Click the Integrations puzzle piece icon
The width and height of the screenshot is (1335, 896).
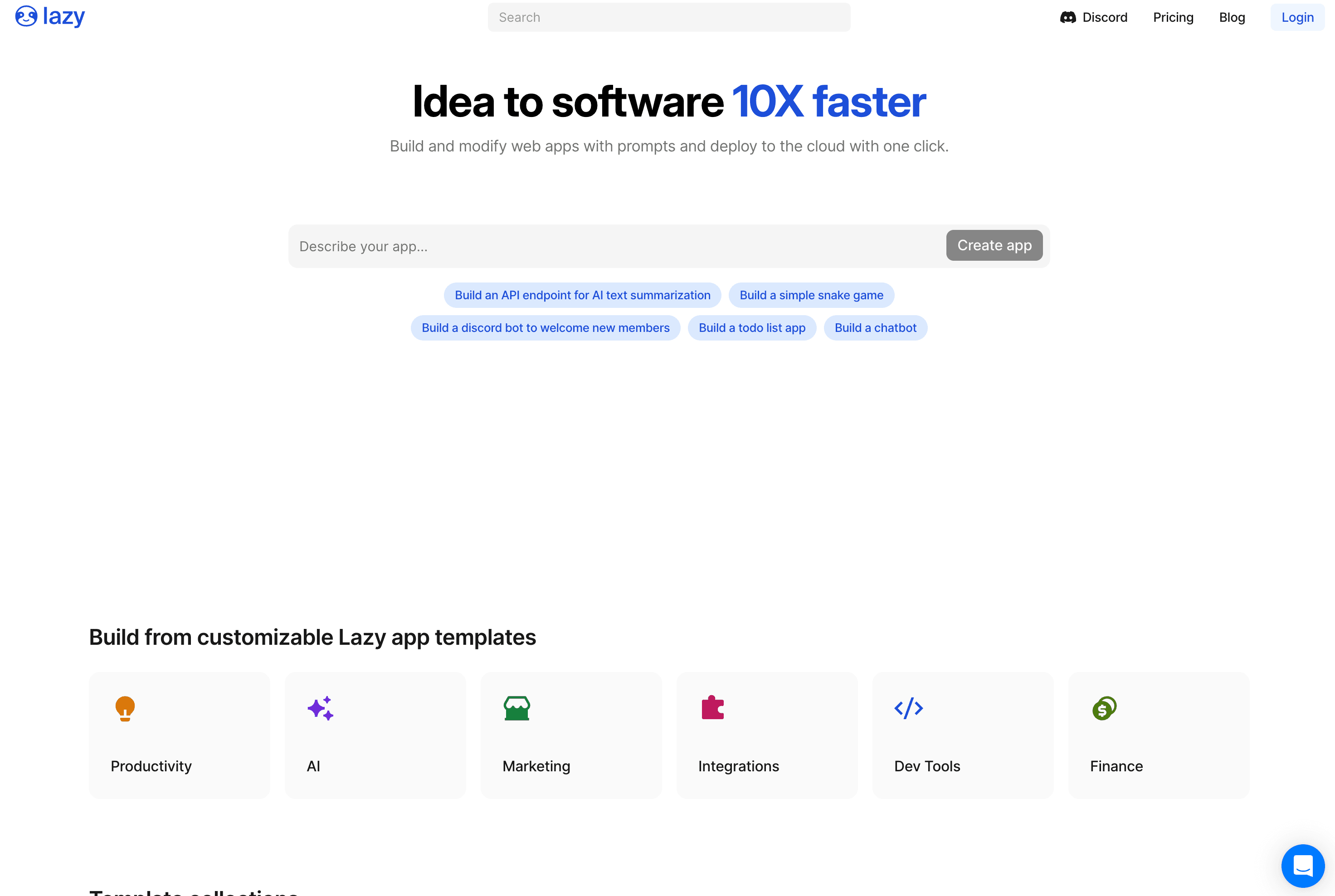click(x=713, y=707)
